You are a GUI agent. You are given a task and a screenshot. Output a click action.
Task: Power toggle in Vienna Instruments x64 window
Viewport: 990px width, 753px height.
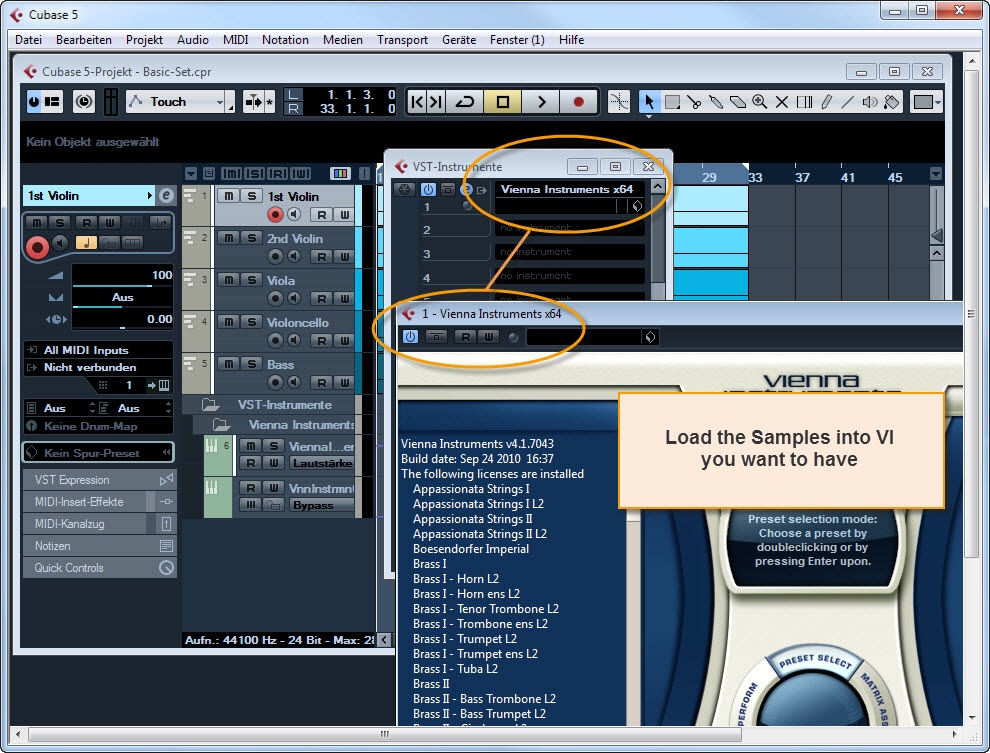410,337
